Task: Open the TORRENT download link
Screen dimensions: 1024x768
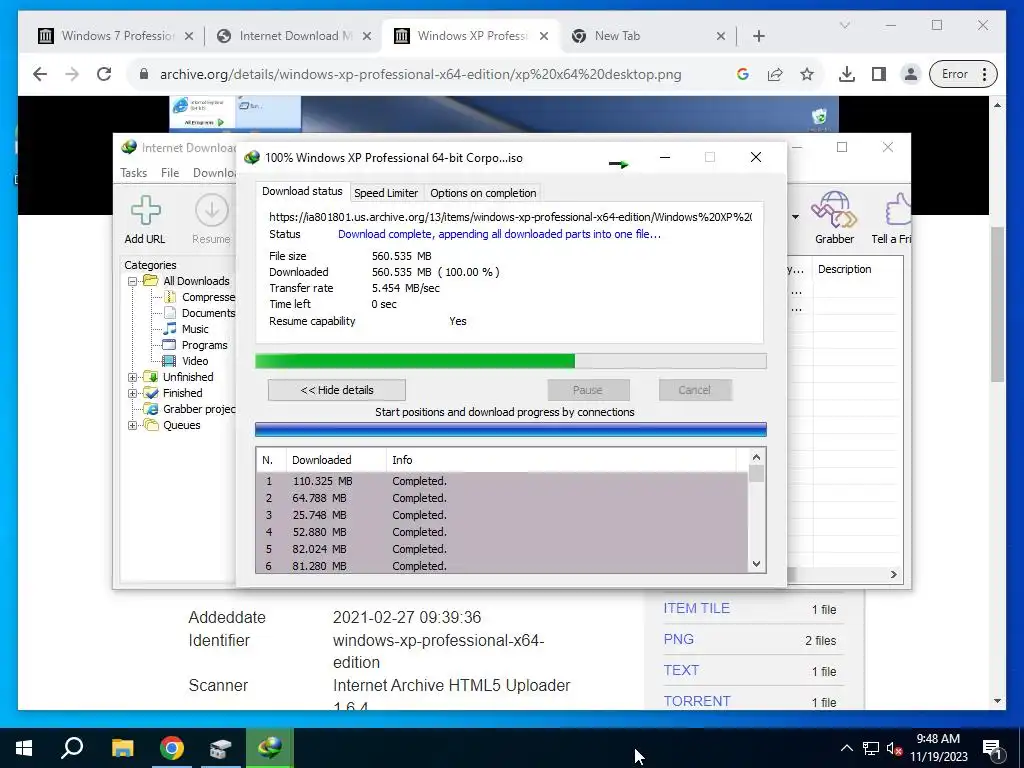Action: (x=697, y=701)
